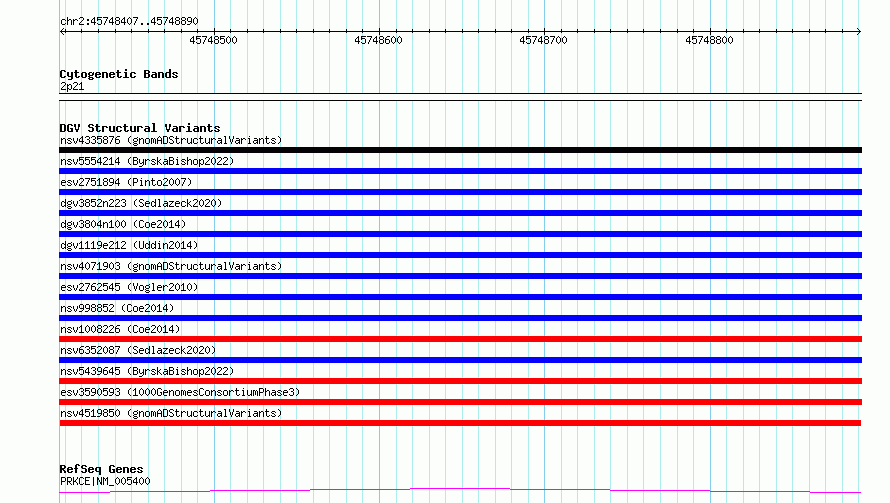This screenshot has height=503, width=890.
Task: Select the esv2762545 (Vogler2010) label
Action: [x=129, y=287]
